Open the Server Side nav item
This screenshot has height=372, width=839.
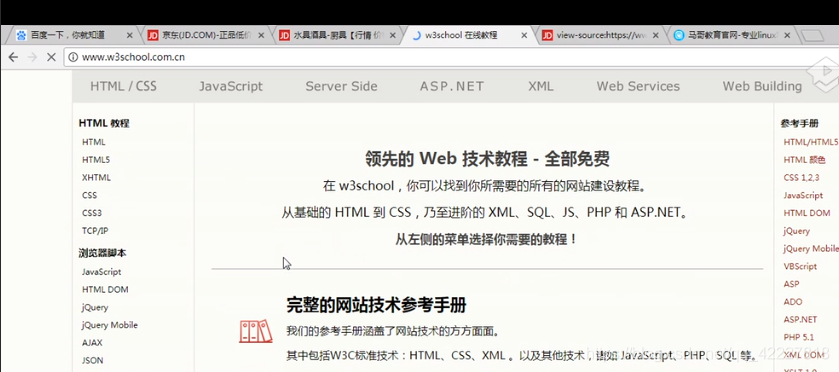341,86
